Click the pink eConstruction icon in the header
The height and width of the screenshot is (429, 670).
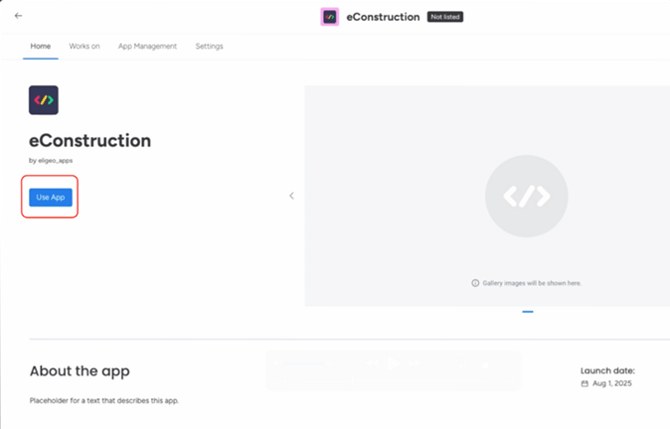329,17
